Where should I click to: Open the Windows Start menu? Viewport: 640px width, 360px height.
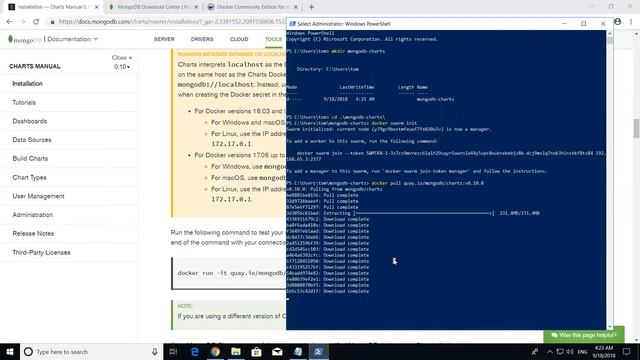[10, 351]
